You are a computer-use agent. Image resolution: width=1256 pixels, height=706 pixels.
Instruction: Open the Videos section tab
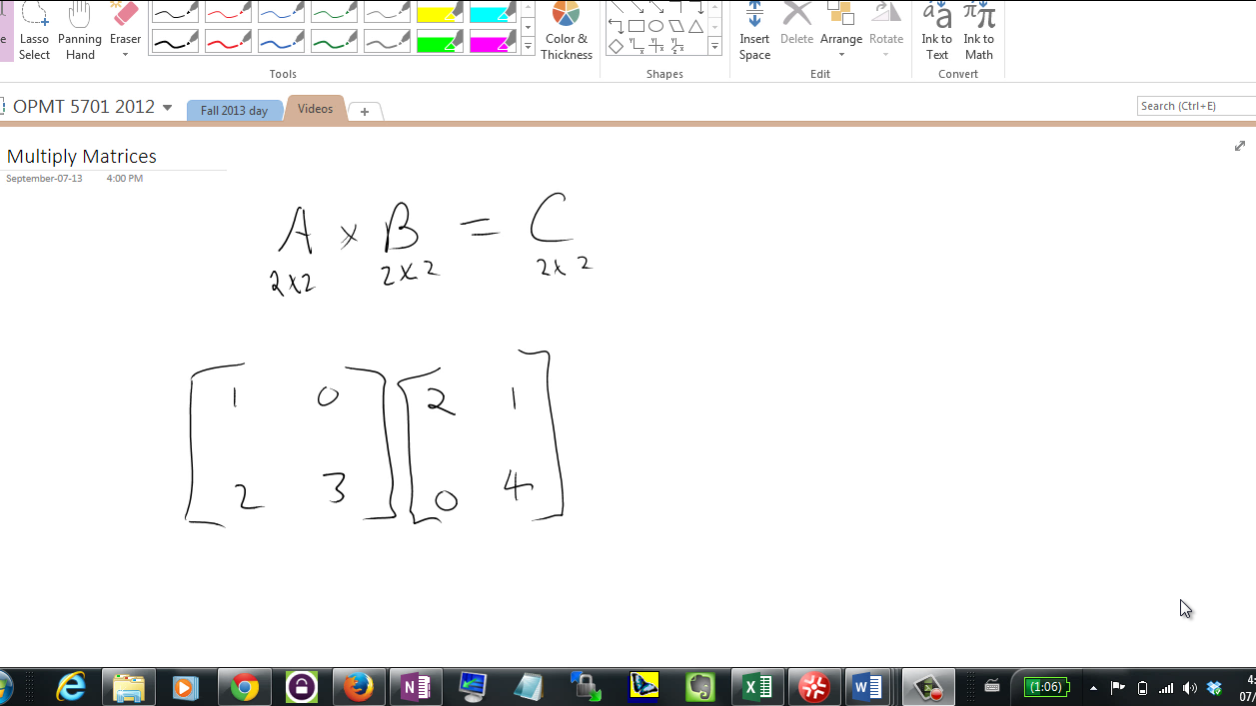click(x=315, y=109)
